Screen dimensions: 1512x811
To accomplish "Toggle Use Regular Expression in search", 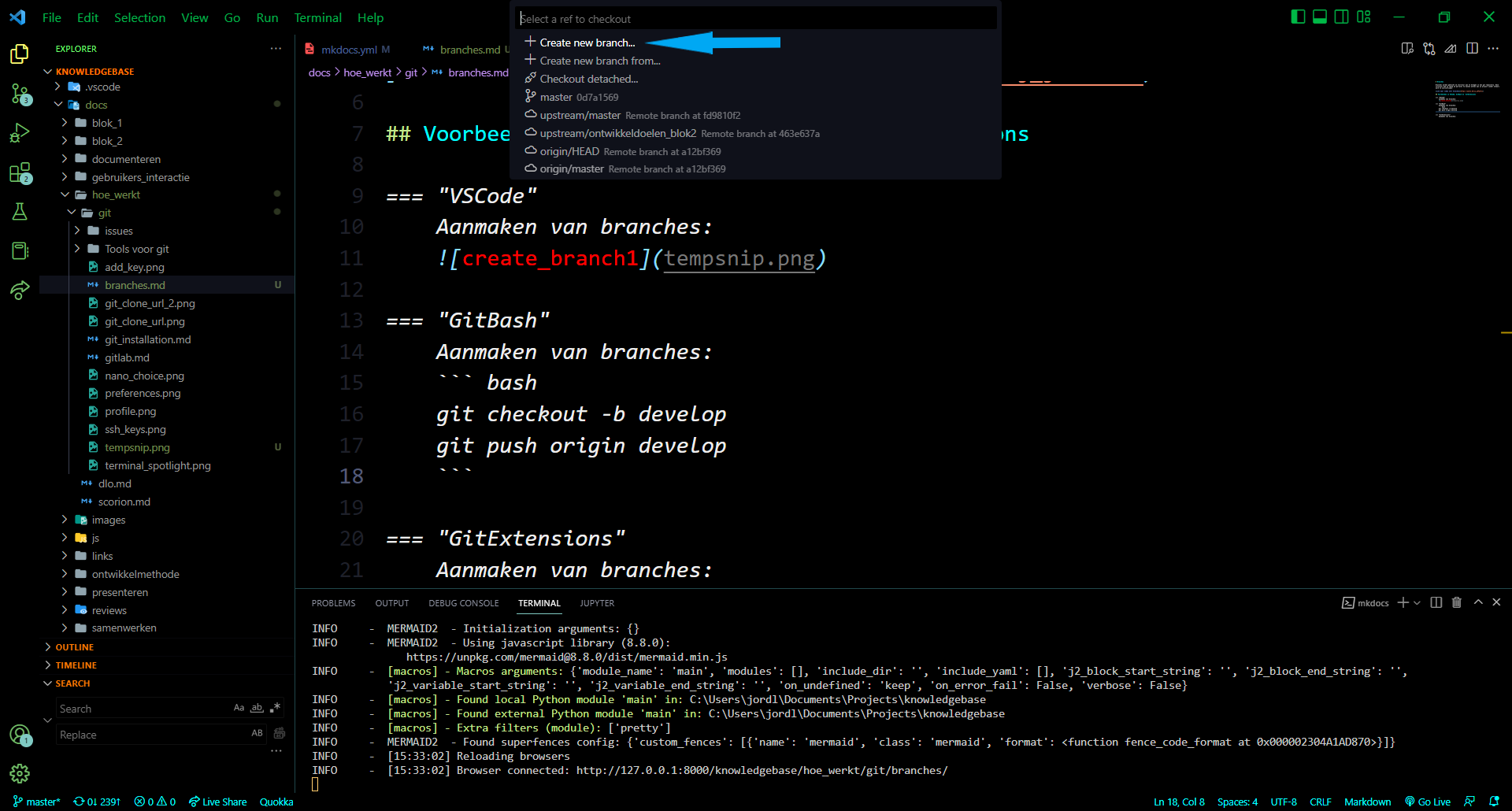I will (x=275, y=708).
